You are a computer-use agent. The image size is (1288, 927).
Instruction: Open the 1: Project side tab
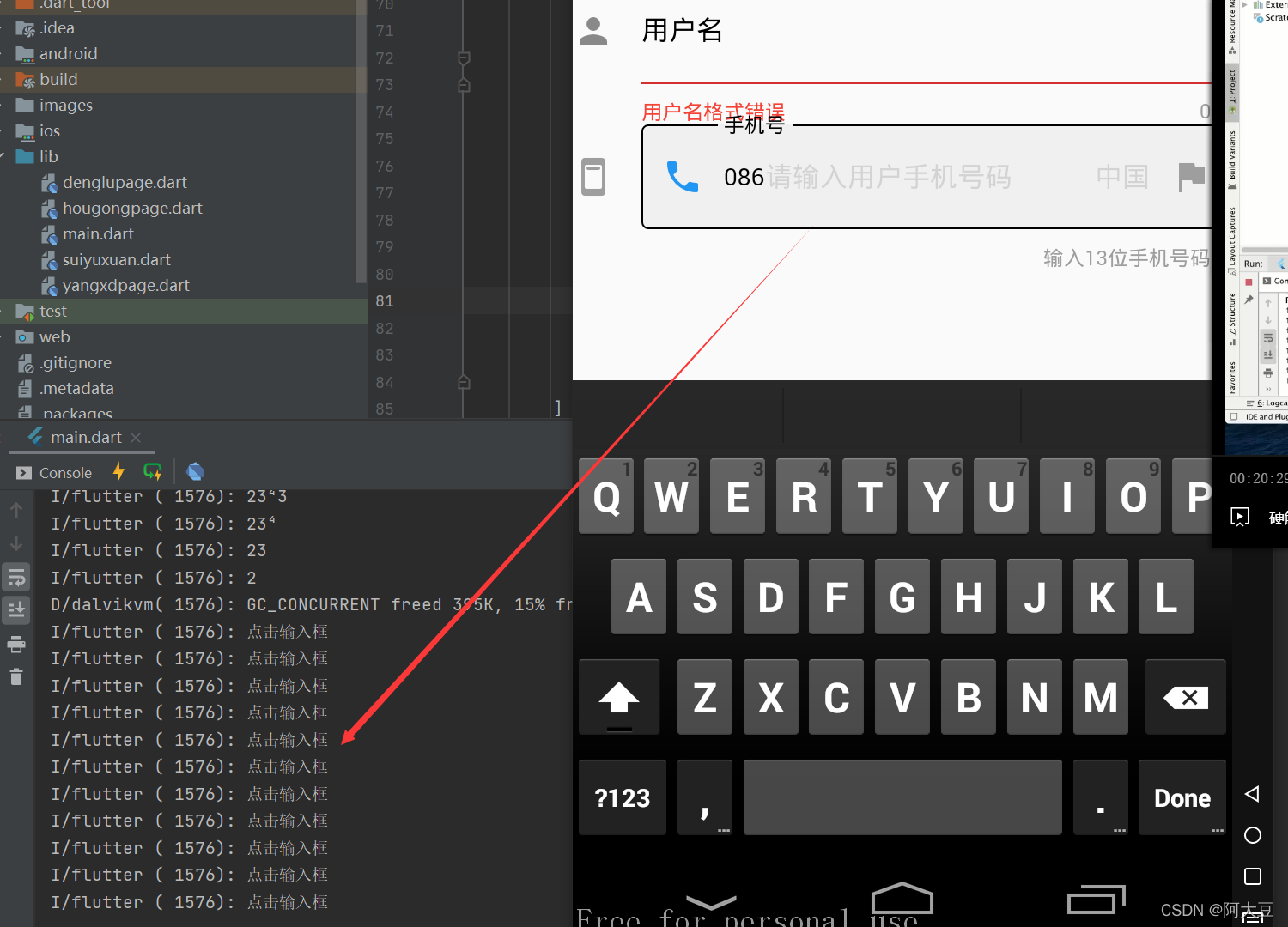1232,93
